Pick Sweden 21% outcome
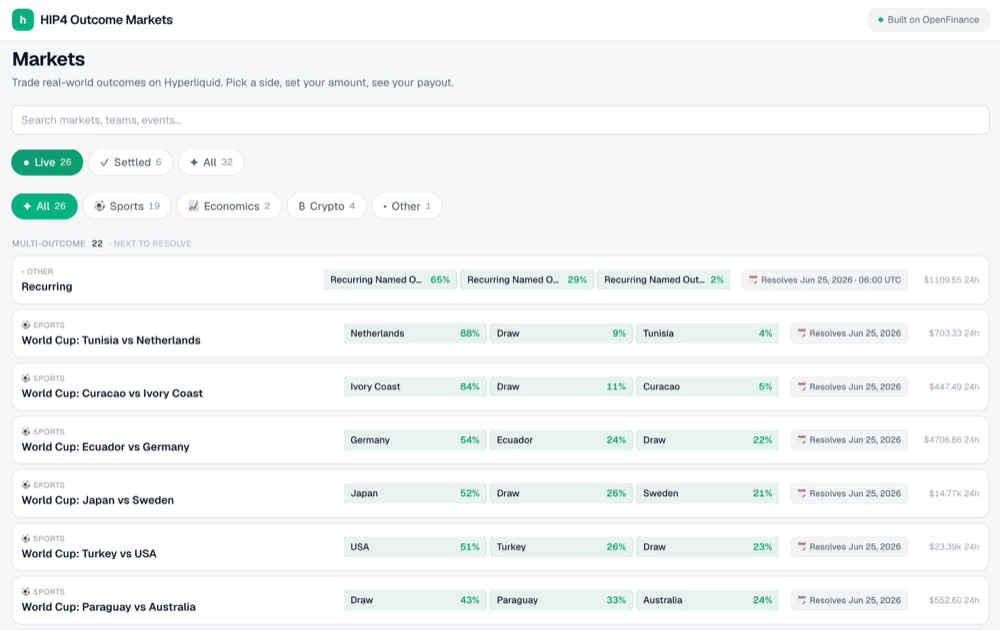The image size is (1000, 630). 707,494
